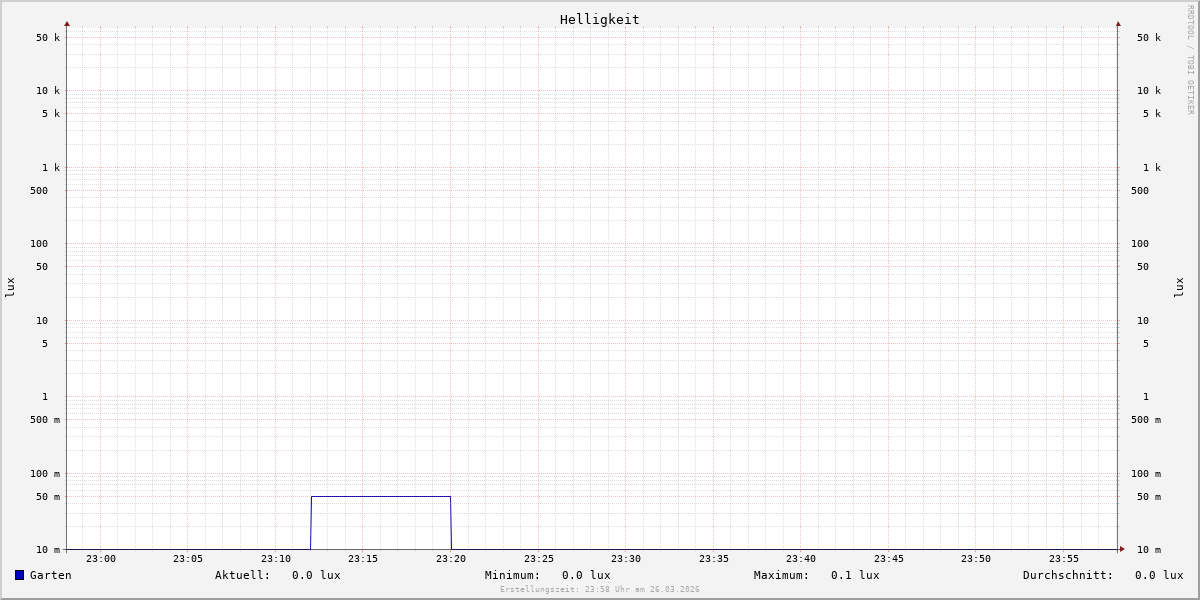This screenshot has width=1200, height=600.
Task: Click the 23:10 time axis label
Action: pyautogui.click(x=276, y=559)
